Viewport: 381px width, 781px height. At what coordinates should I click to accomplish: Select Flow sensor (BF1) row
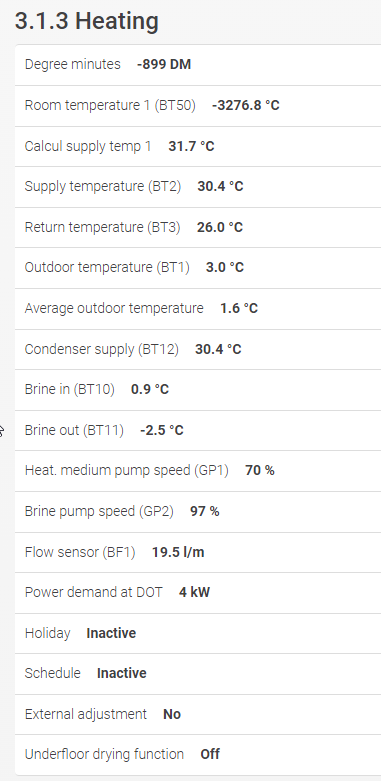click(198, 552)
